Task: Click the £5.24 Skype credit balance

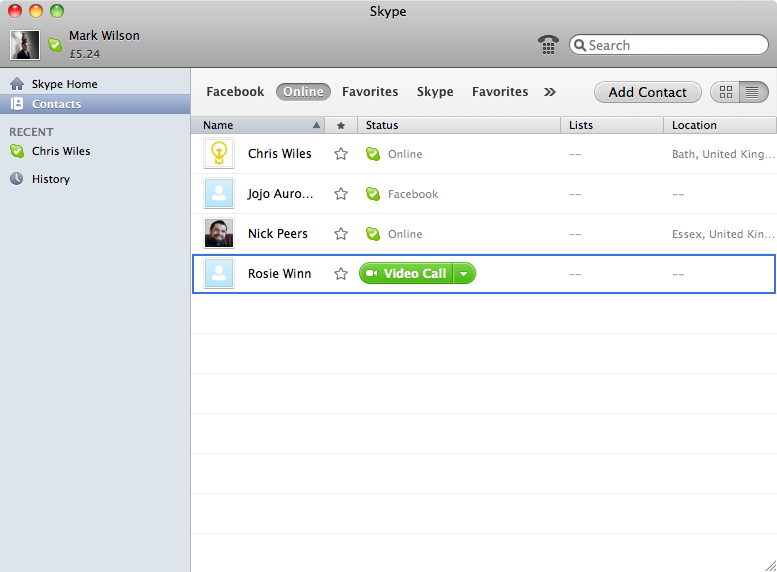Action: 85,54
